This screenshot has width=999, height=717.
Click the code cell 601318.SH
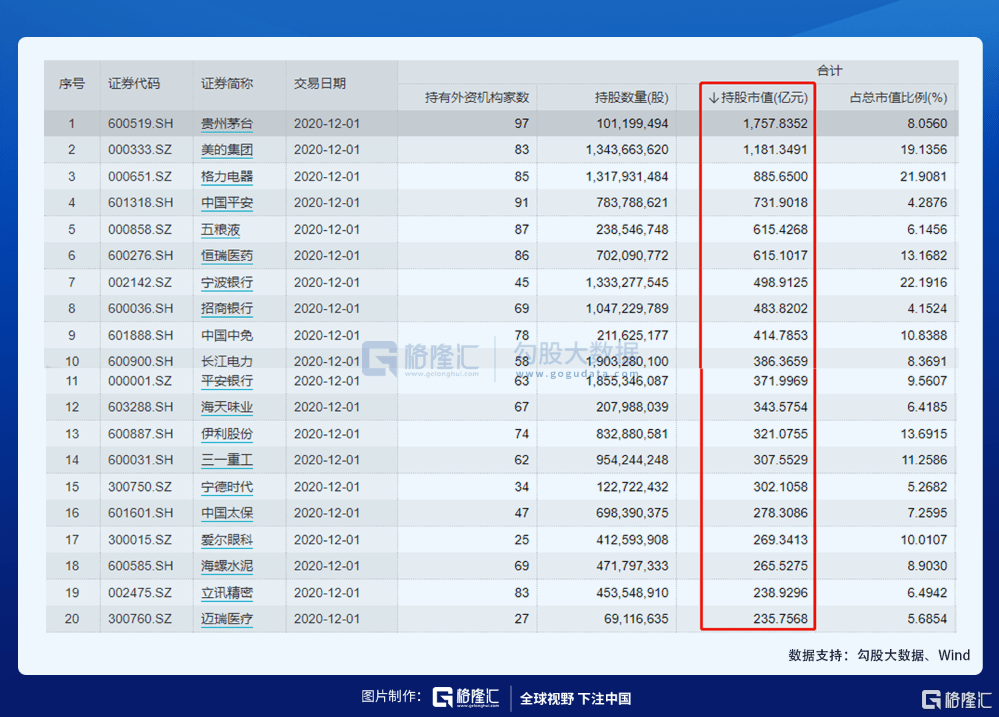pyautogui.click(x=140, y=203)
